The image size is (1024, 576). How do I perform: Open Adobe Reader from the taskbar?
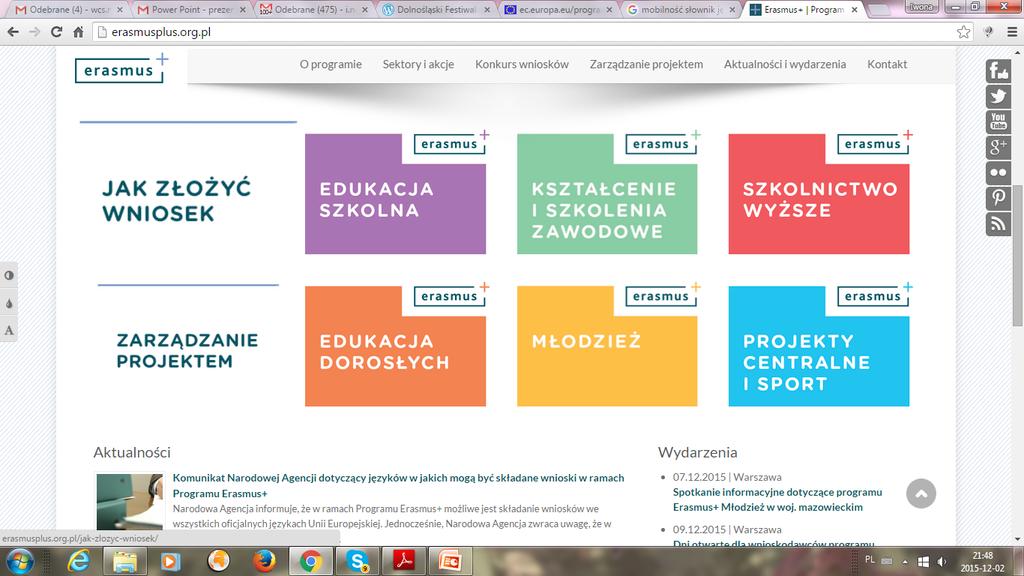404,562
